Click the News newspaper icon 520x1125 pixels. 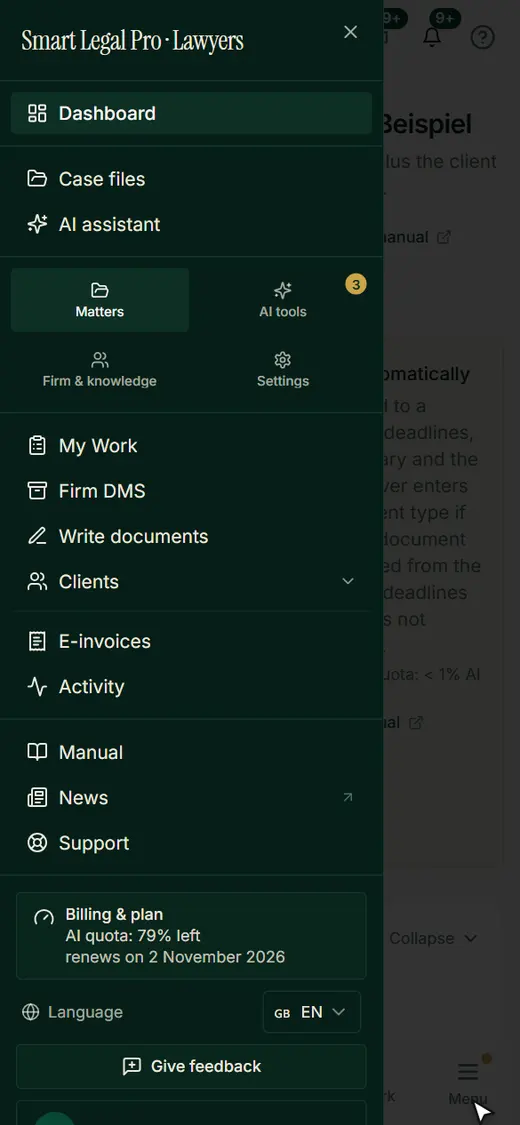click(37, 797)
